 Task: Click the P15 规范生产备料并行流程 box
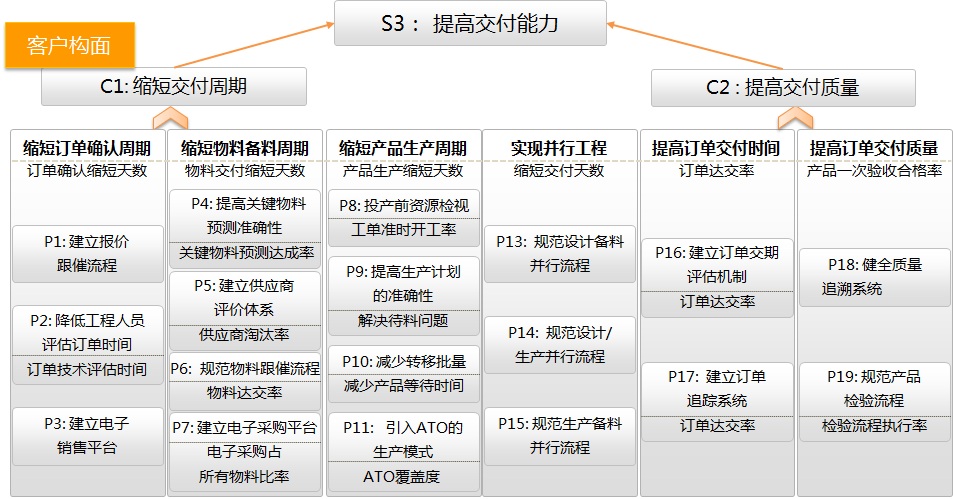pos(560,435)
